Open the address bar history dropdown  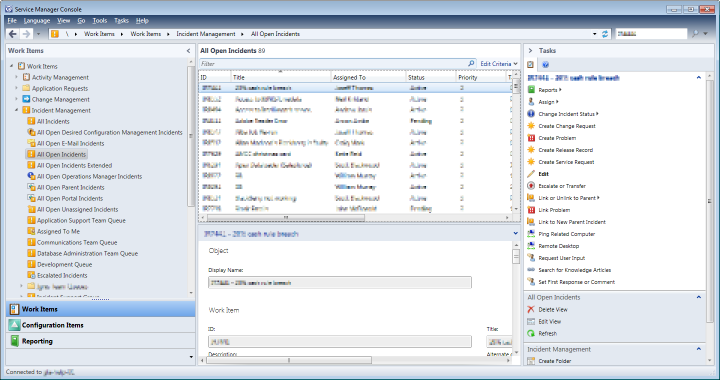point(595,34)
